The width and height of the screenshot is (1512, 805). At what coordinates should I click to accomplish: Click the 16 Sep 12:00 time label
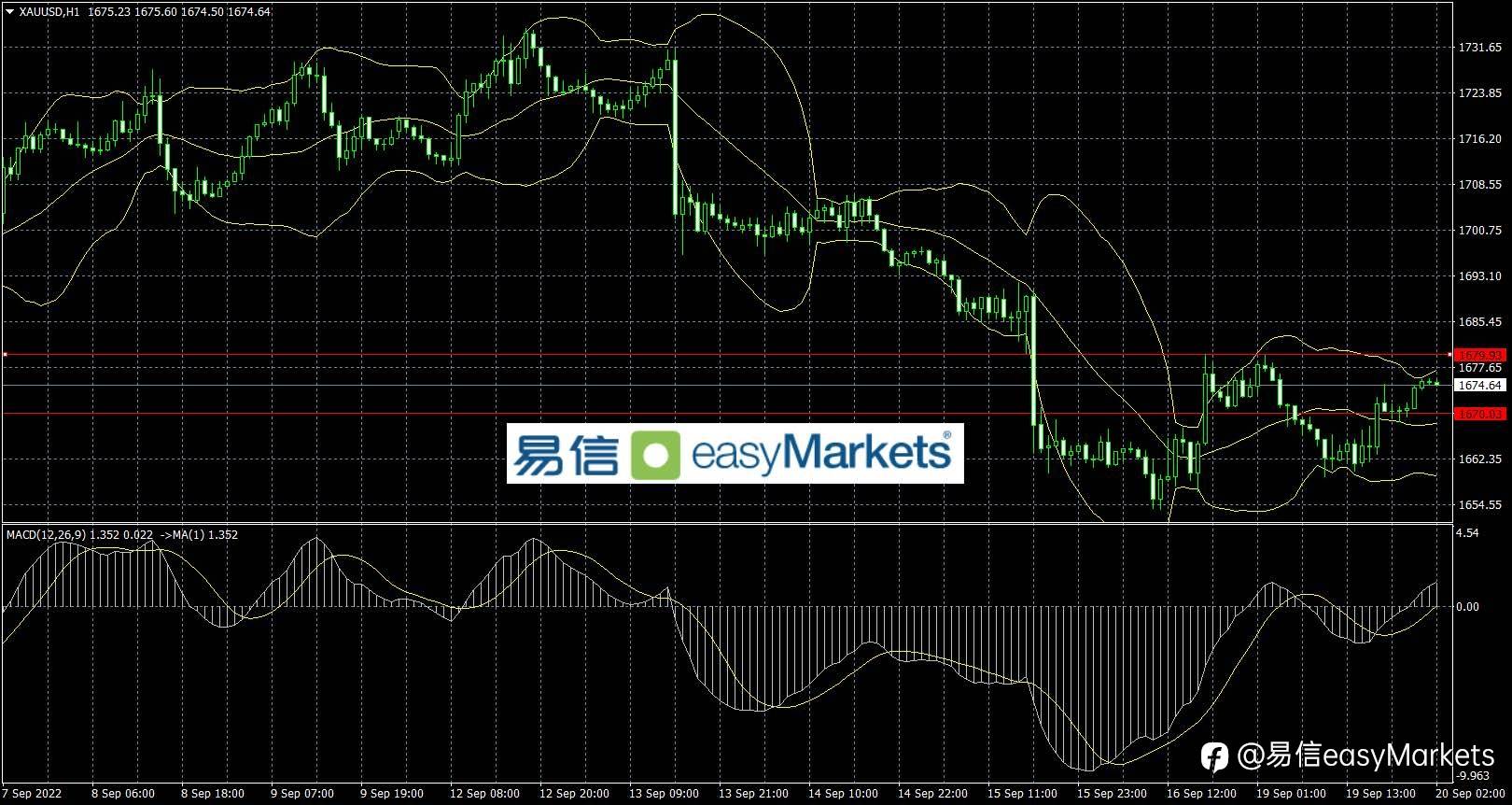1201,794
